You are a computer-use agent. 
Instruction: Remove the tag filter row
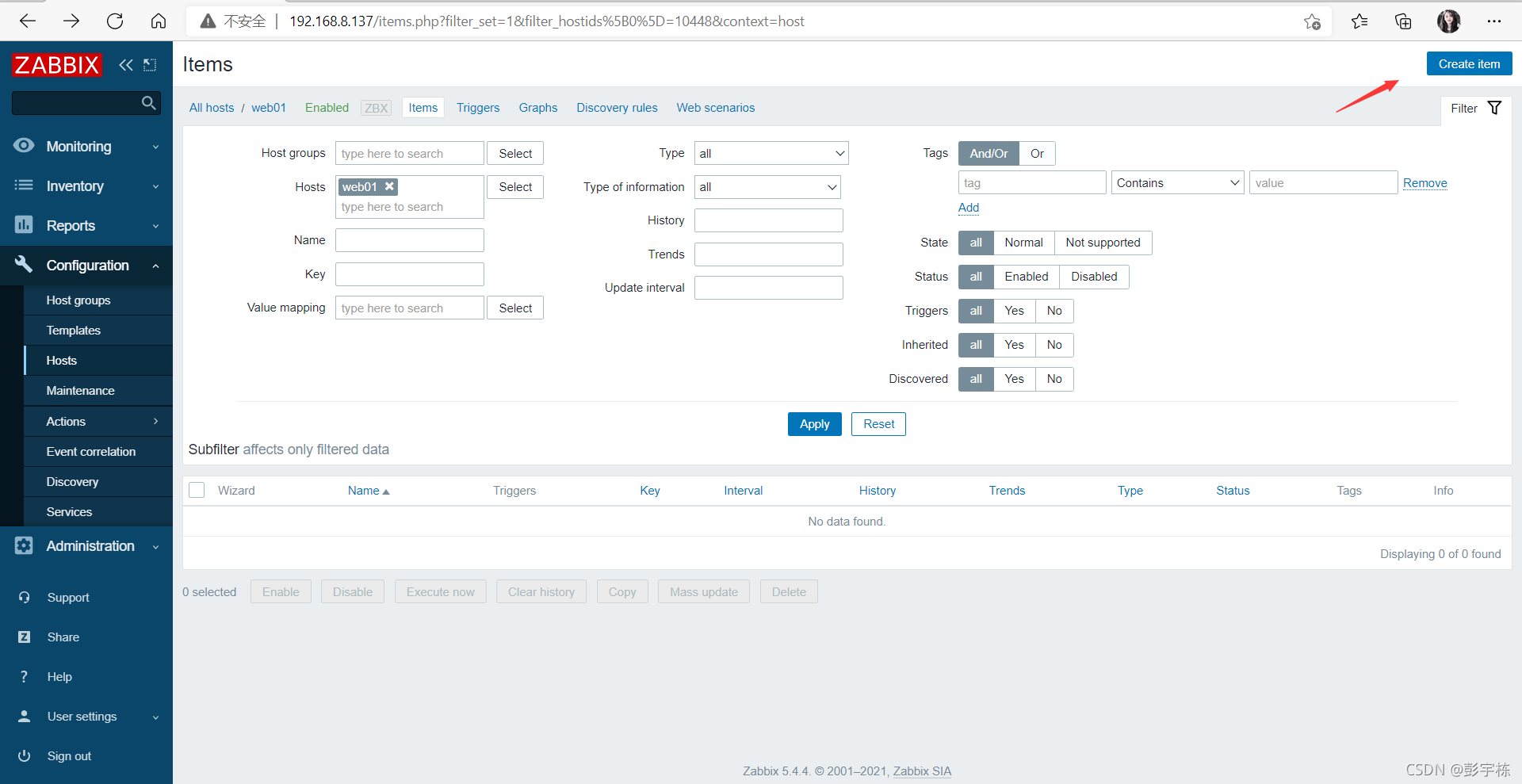(1424, 183)
